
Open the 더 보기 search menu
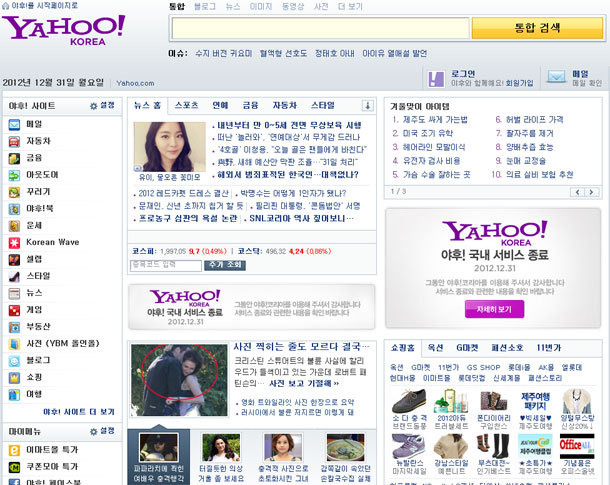[351, 7]
